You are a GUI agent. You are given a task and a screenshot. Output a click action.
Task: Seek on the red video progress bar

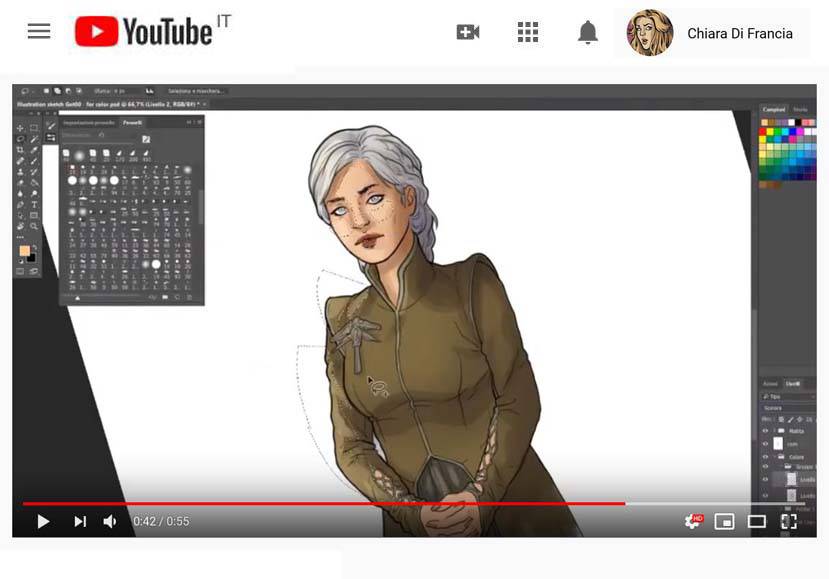point(324,504)
